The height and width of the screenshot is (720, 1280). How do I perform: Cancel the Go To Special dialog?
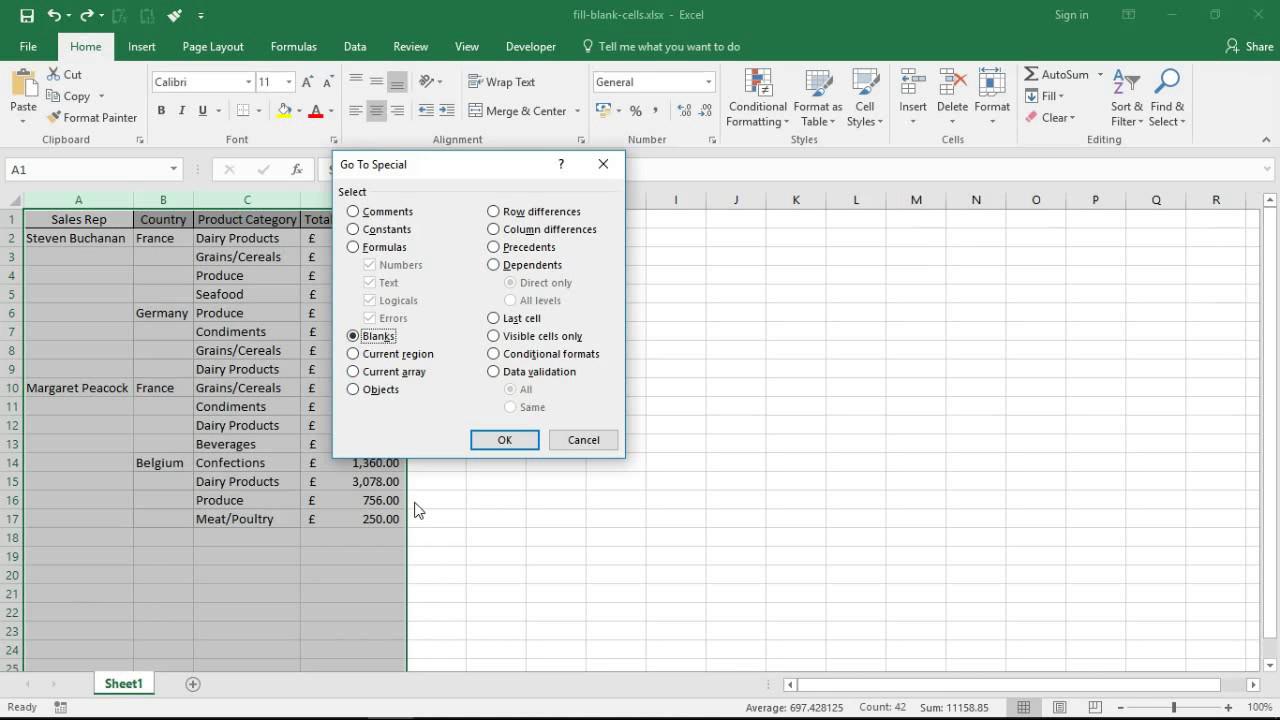coord(583,439)
